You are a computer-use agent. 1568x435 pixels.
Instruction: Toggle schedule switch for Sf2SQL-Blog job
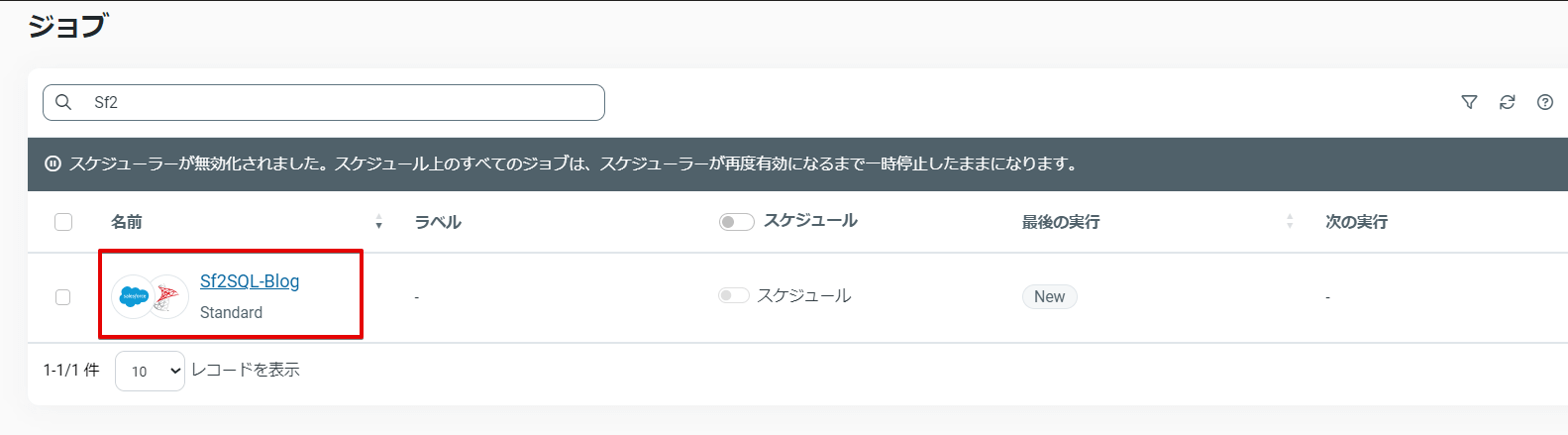(x=734, y=295)
